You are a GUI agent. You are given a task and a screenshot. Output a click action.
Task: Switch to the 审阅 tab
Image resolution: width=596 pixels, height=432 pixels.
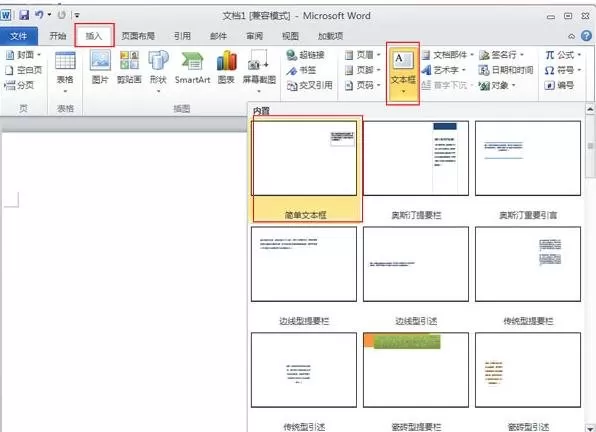[254, 36]
